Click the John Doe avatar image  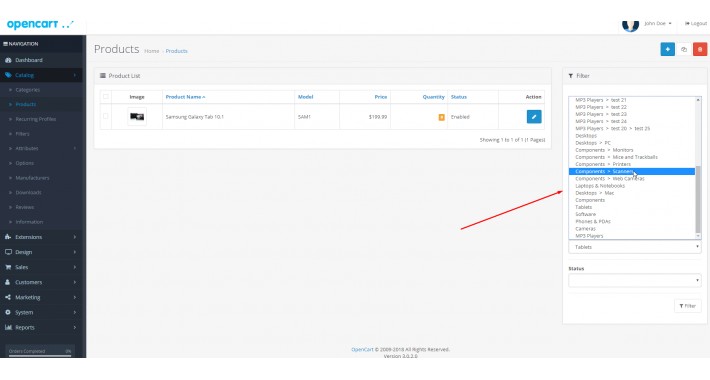pos(630,25)
